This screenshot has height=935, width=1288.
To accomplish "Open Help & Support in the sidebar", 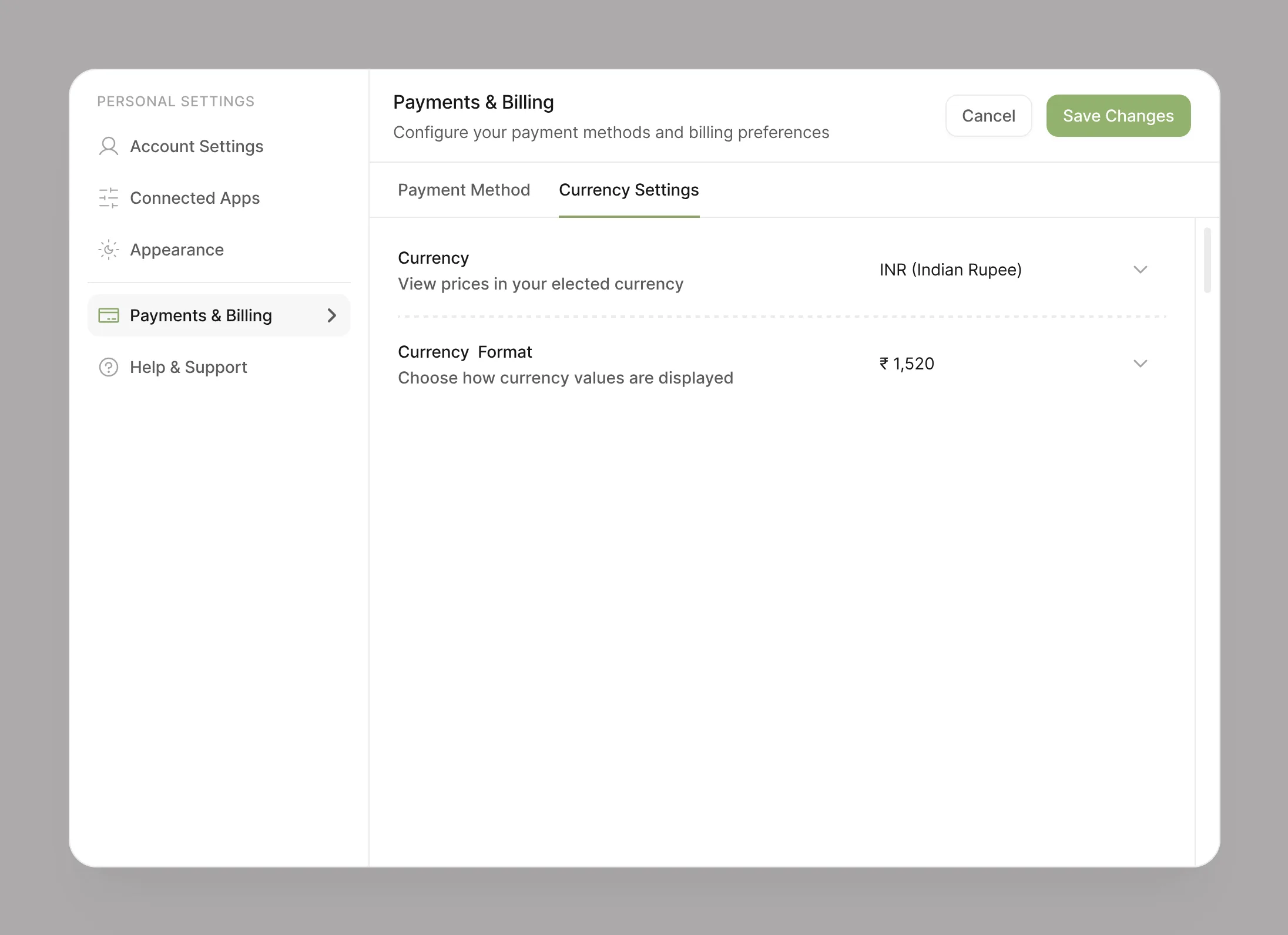I will pos(219,367).
